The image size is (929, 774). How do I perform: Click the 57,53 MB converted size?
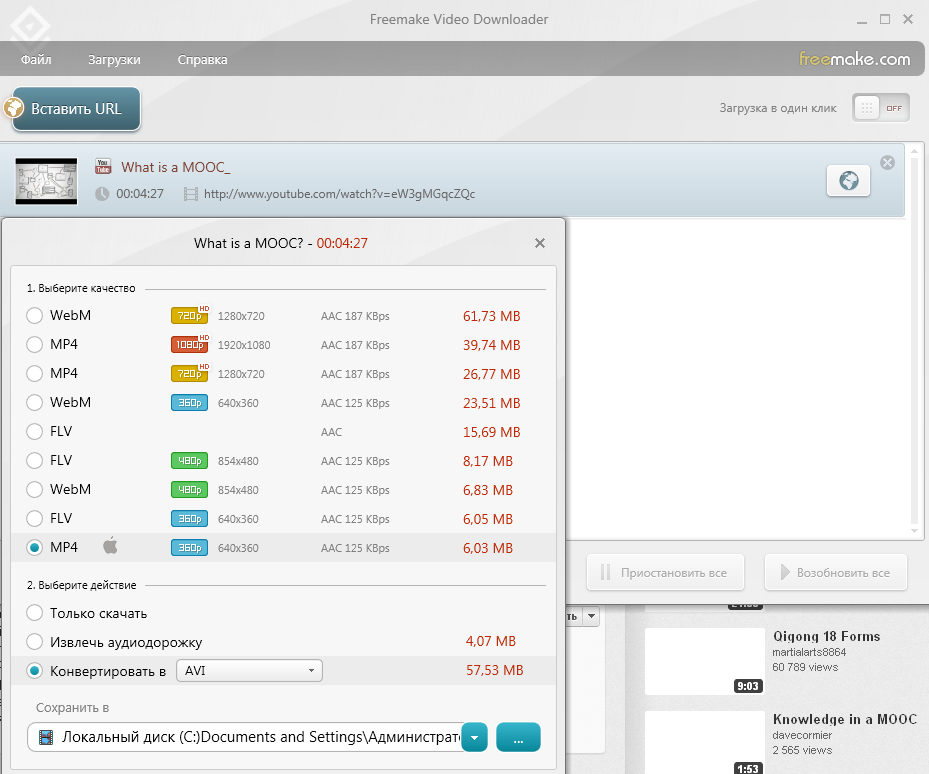pyautogui.click(x=495, y=670)
